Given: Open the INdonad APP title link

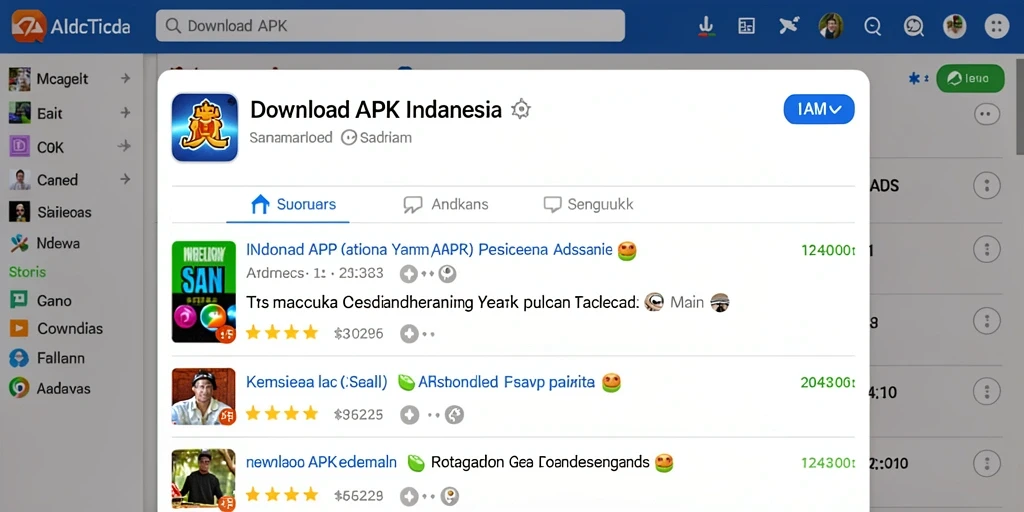Looking at the screenshot, I should [x=429, y=249].
